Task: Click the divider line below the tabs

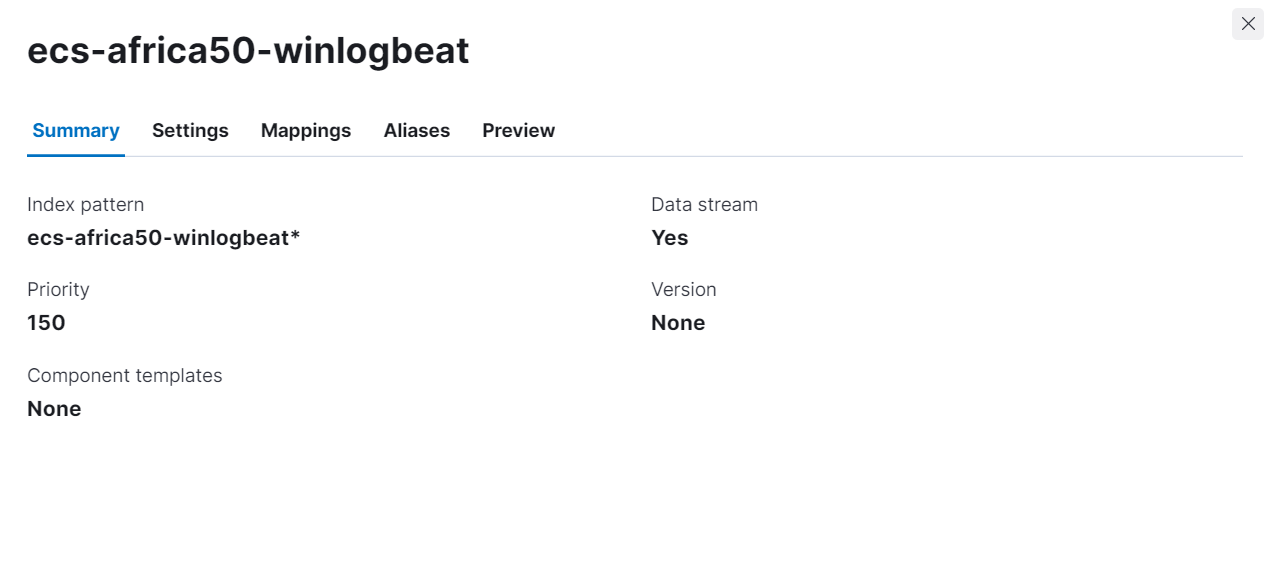Action: (x=700, y=156)
